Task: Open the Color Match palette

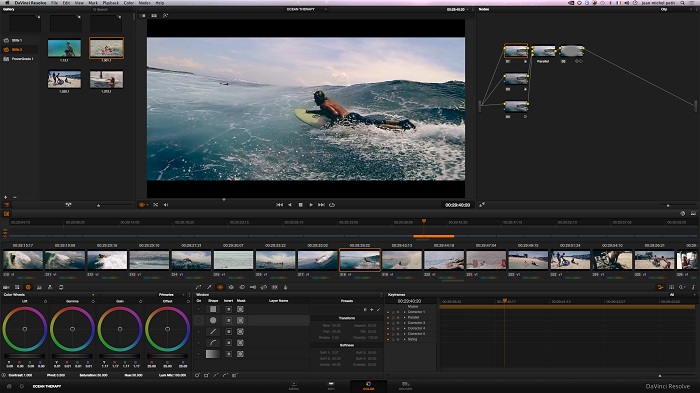Action: point(17,287)
